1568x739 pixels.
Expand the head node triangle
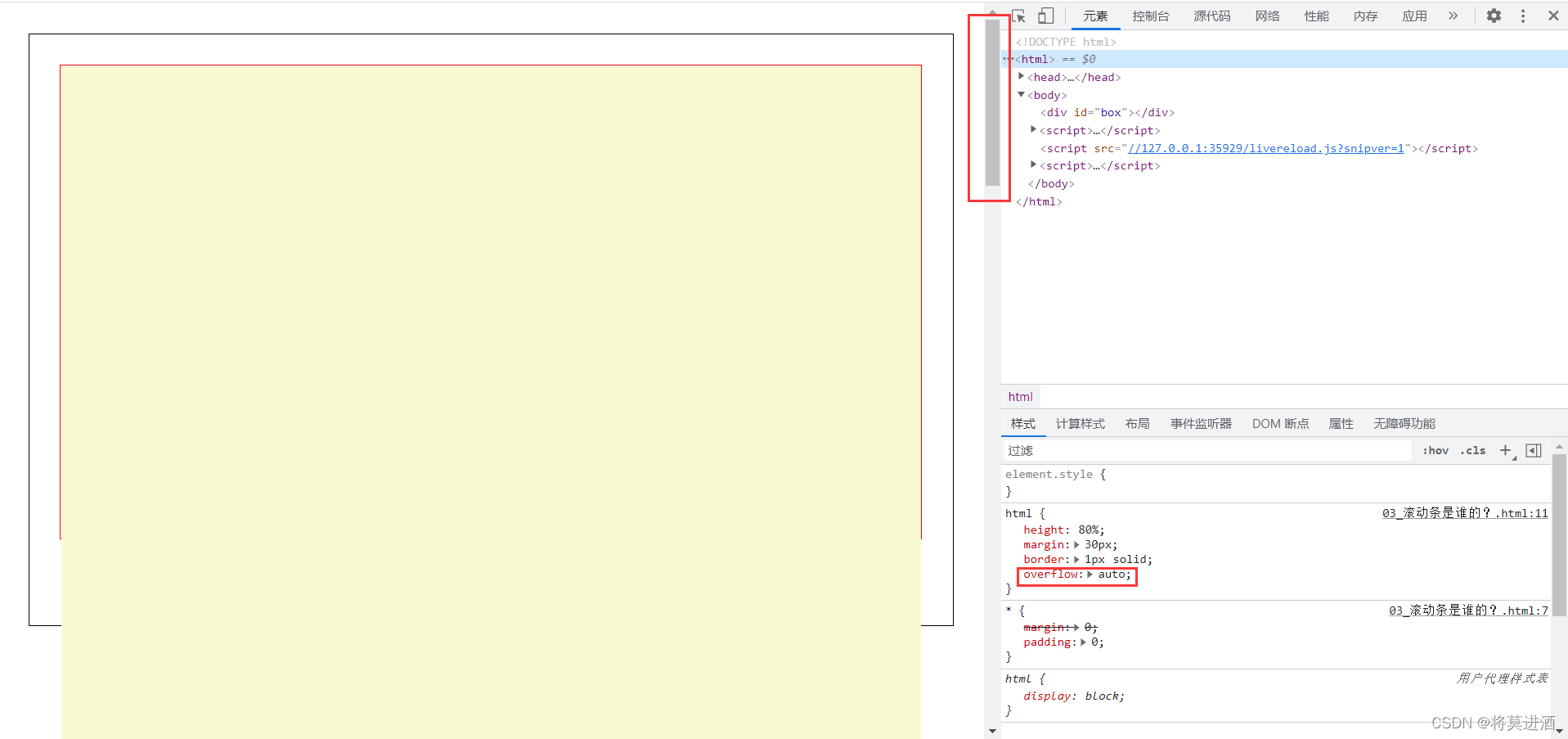click(x=1021, y=76)
